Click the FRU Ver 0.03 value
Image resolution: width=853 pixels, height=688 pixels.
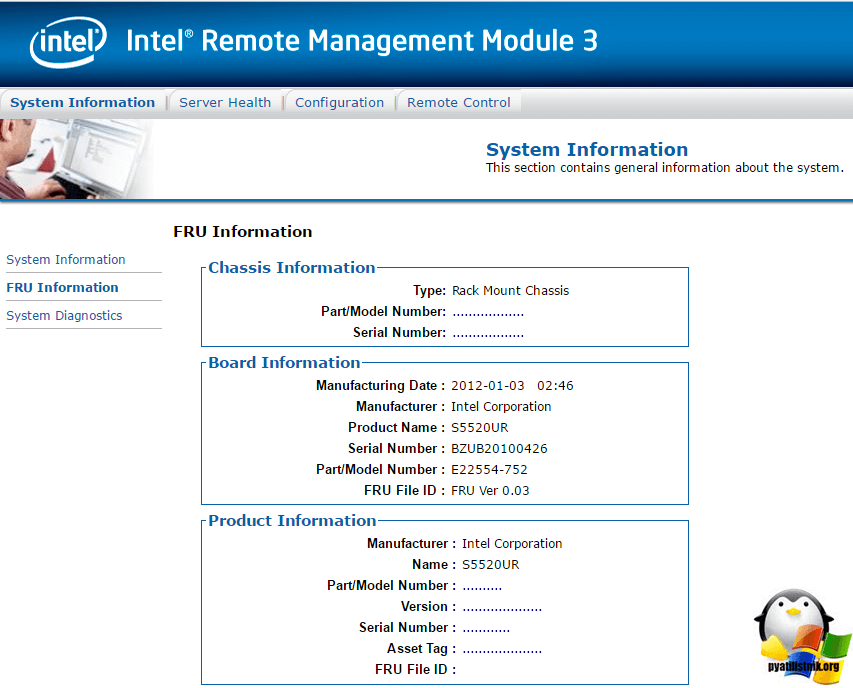pos(490,490)
